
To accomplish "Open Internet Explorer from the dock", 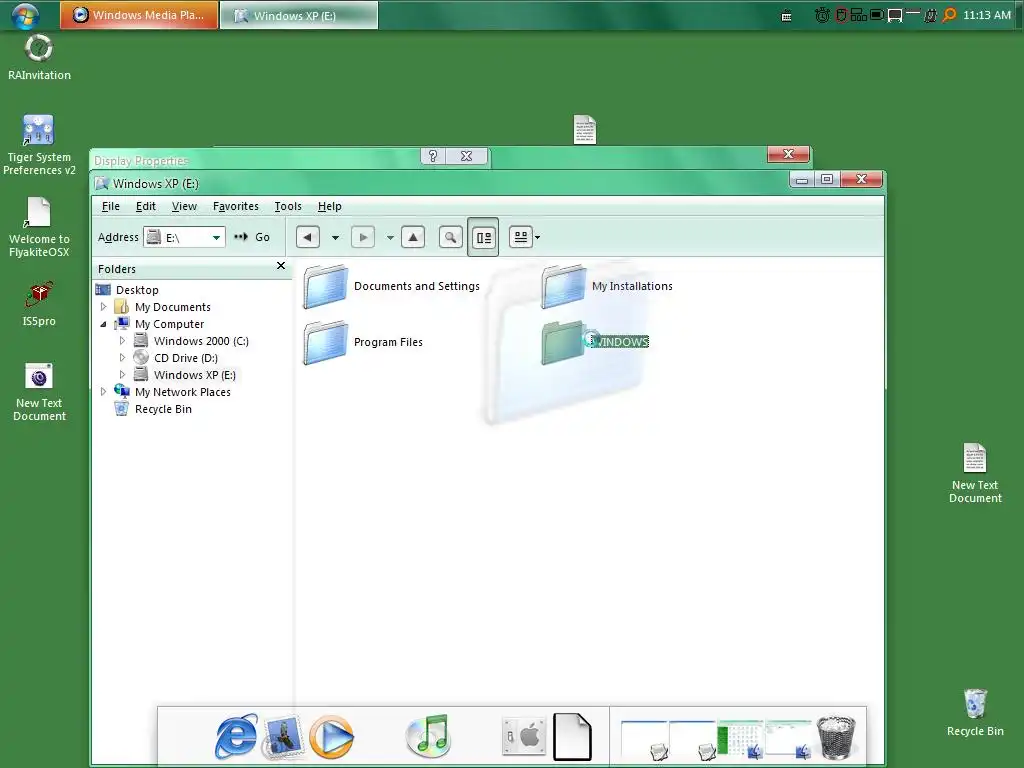I will [236, 737].
